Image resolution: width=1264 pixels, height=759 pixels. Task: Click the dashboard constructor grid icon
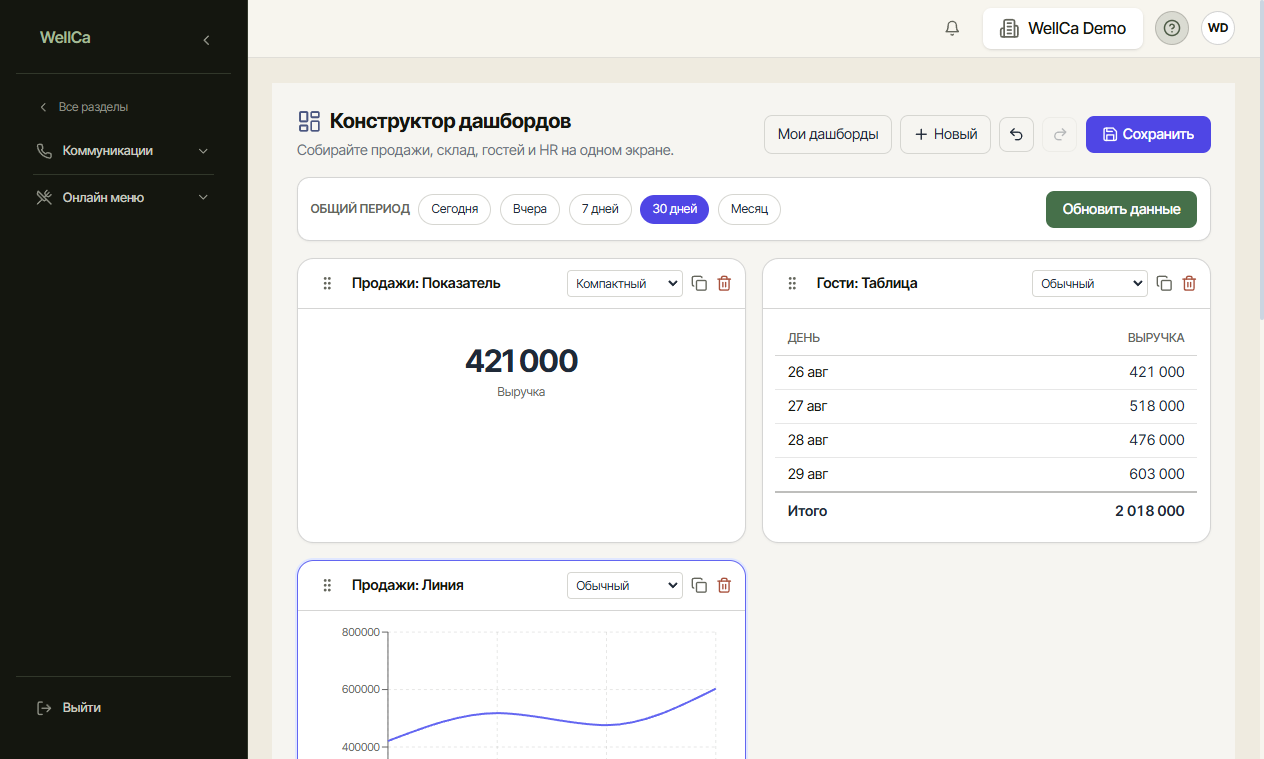pyautogui.click(x=309, y=122)
